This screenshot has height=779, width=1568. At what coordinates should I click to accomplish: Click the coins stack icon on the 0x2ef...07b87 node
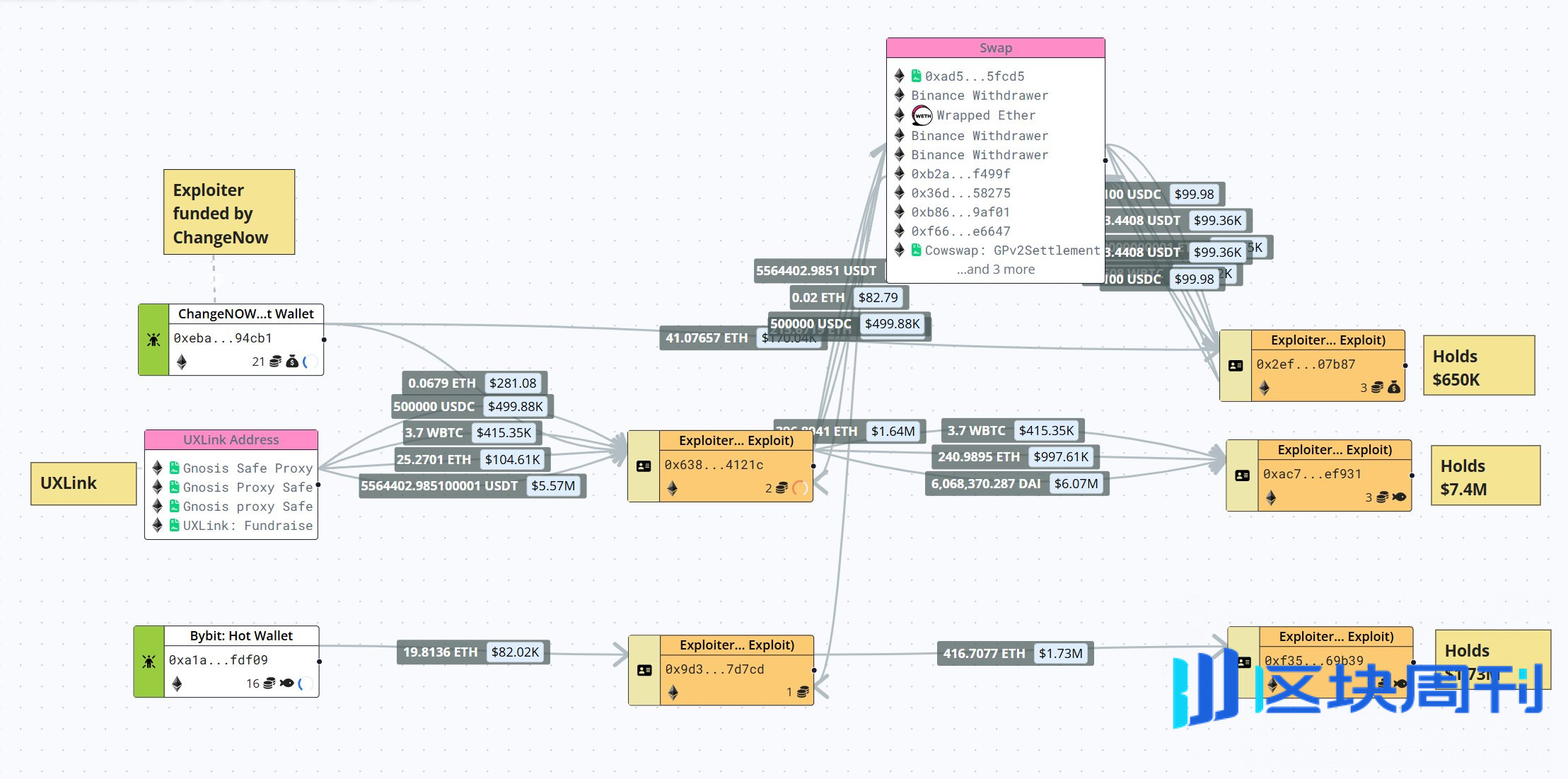[1377, 387]
